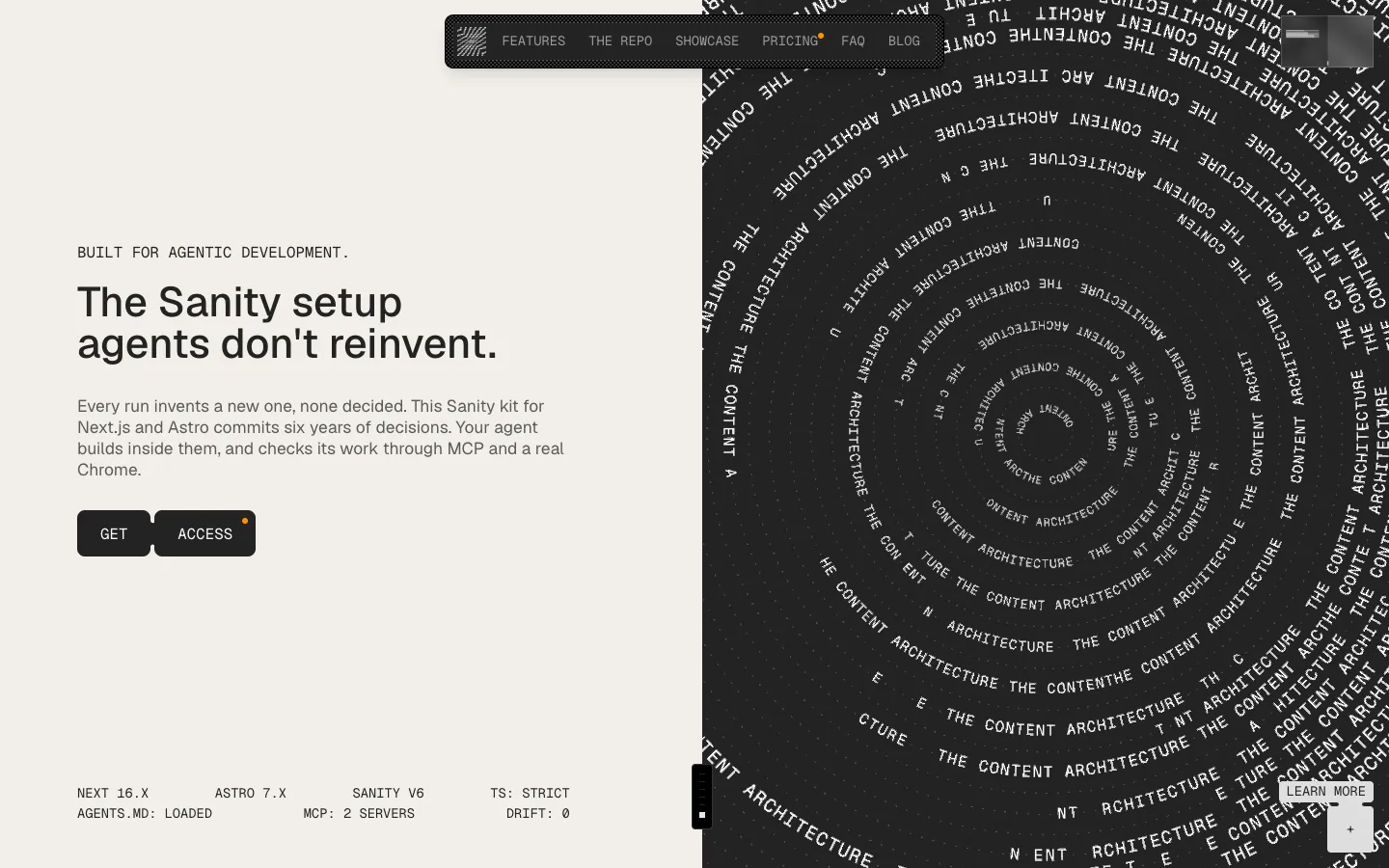Visit the Blog page

point(904,41)
